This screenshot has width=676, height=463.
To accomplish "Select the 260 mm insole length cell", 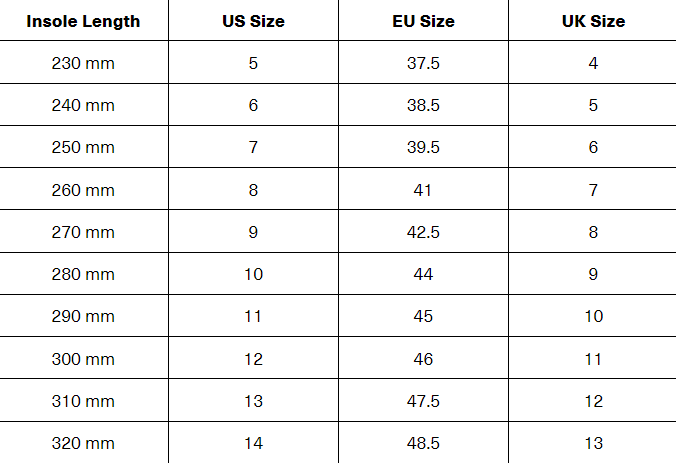I will 83,190.
